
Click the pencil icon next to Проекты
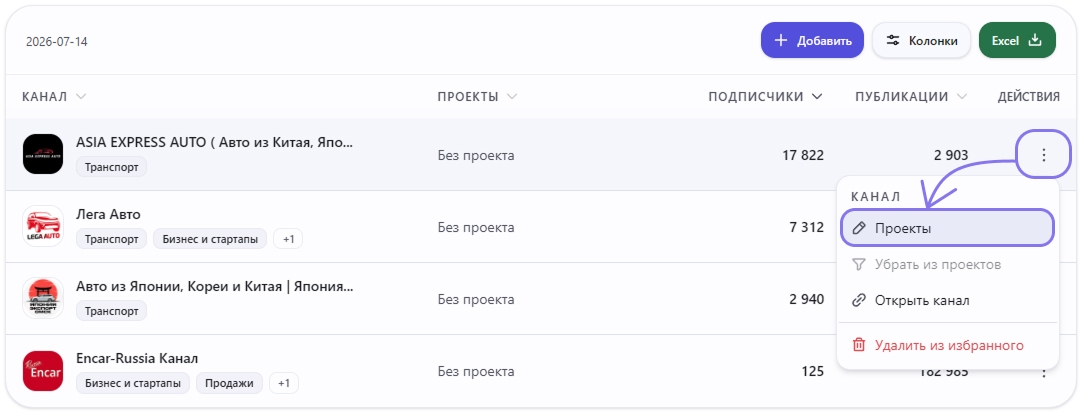click(859, 228)
